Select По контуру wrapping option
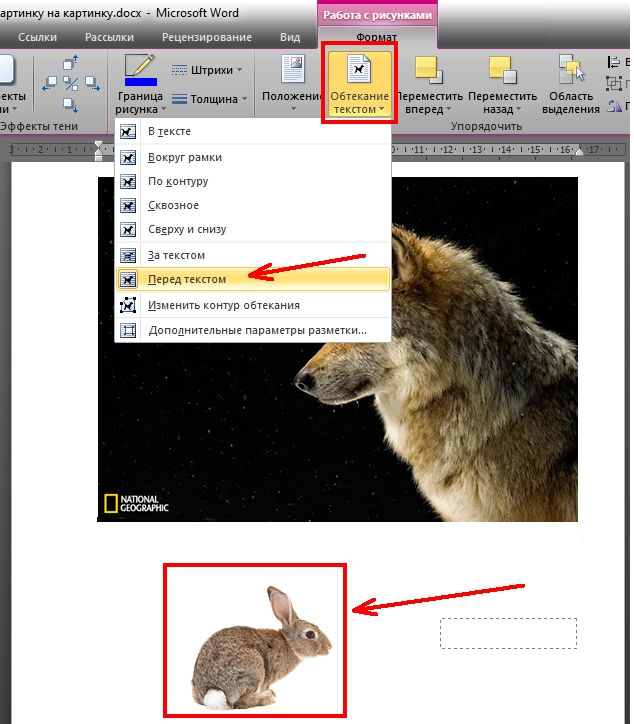Screen dimensions: 634x724 [x=253, y=181]
